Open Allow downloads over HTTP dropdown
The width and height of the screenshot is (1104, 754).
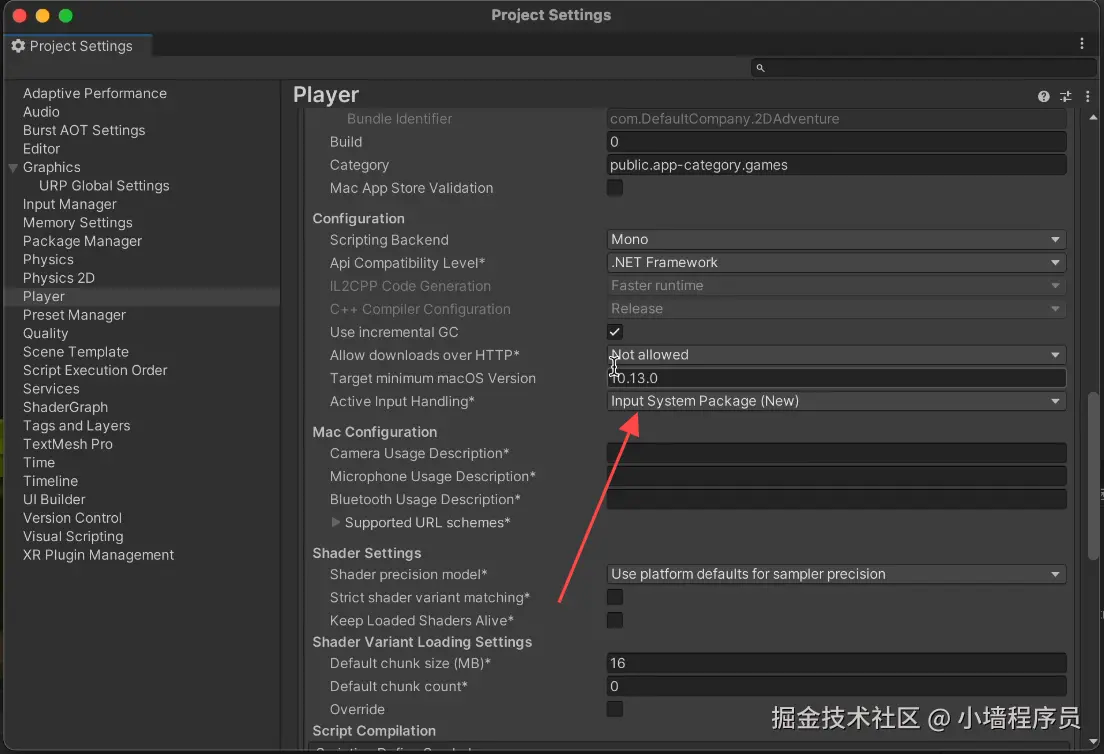pos(836,355)
